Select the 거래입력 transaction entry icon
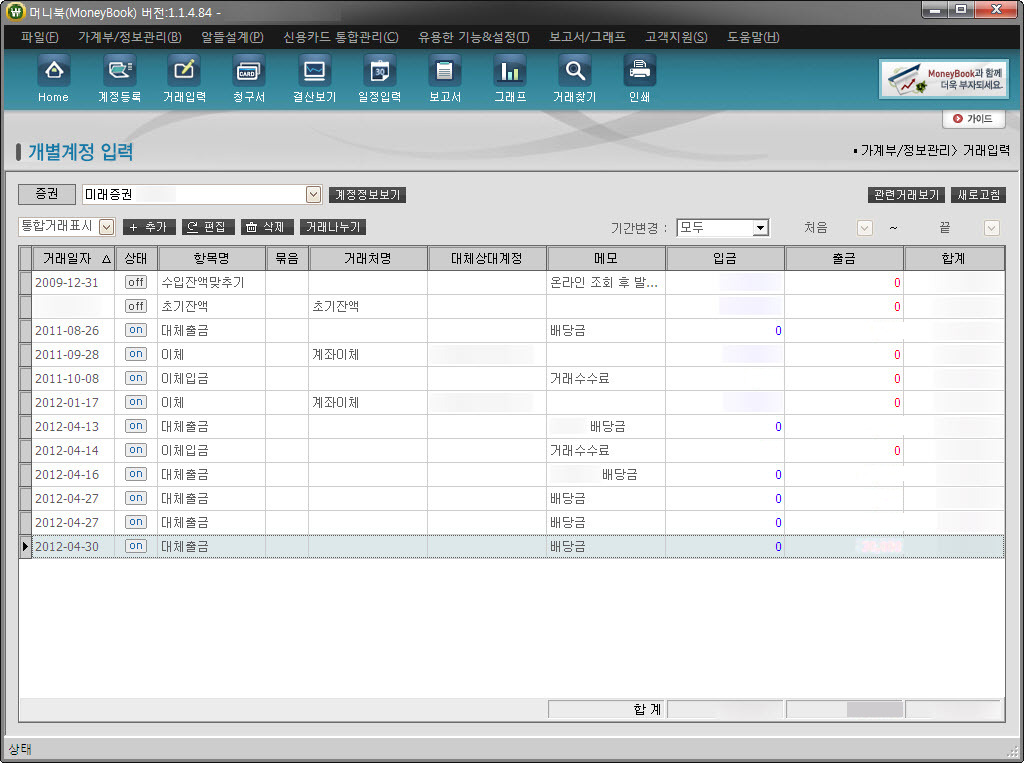Viewport: 1024px width, 763px height. 184,72
